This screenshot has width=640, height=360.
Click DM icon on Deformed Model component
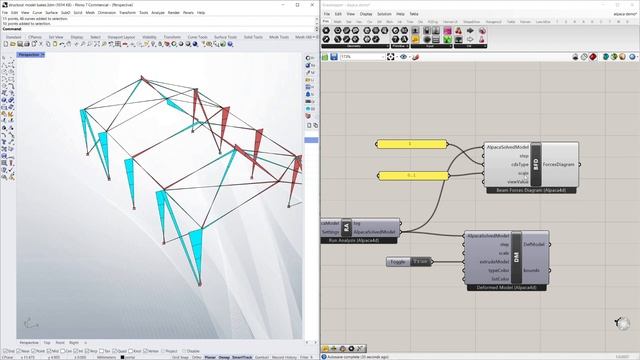pyautogui.click(x=516, y=257)
